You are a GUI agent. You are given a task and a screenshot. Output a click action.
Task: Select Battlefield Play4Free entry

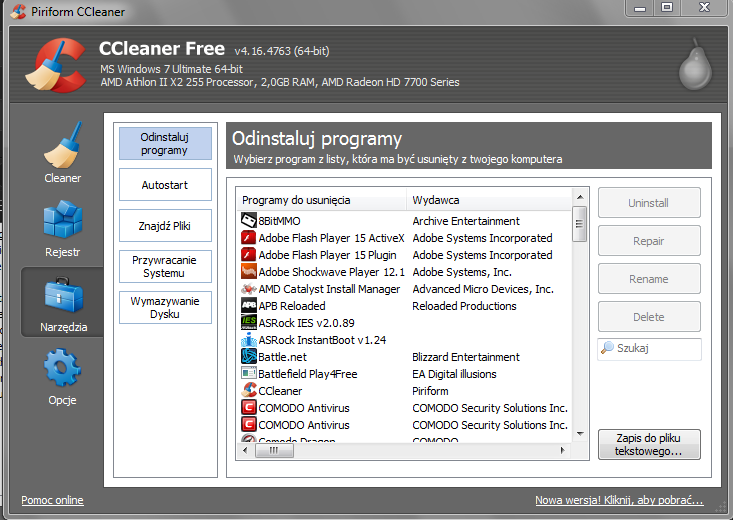[x=308, y=374]
